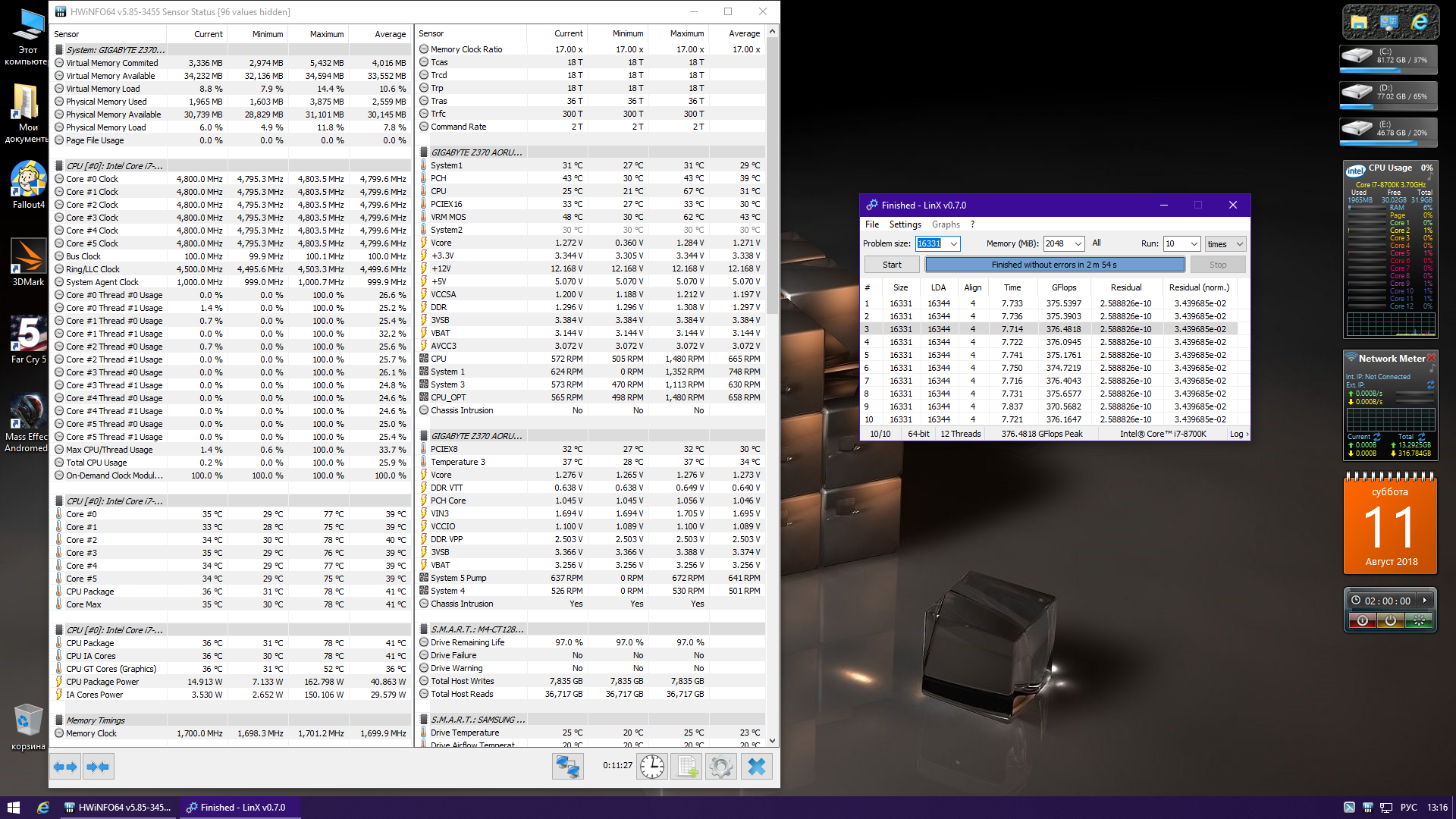Click the Problem size input field
The width and height of the screenshot is (1456, 819).
tap(930, 243)
